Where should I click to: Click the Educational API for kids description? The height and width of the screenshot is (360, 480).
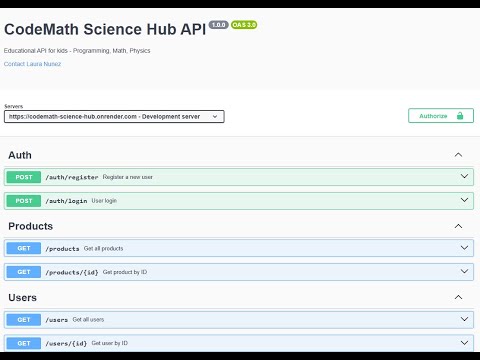pos(77,51)
